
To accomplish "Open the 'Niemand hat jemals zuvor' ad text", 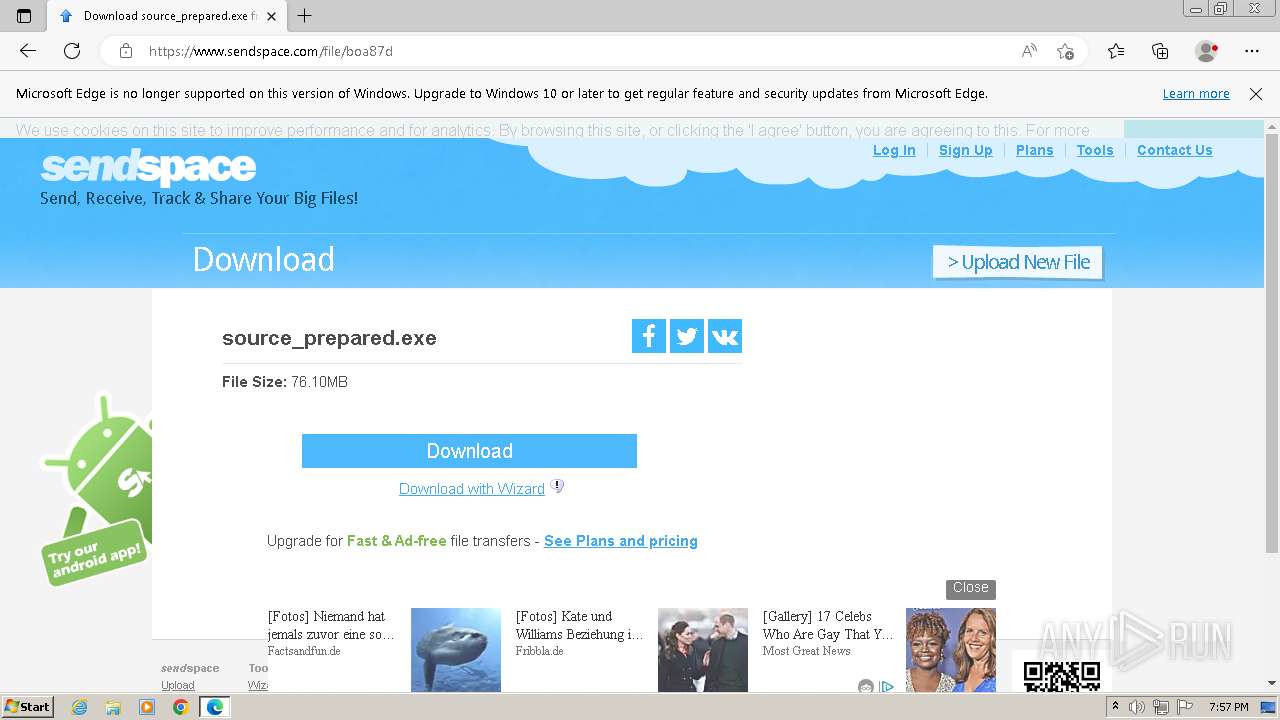I will pos(331,625).
